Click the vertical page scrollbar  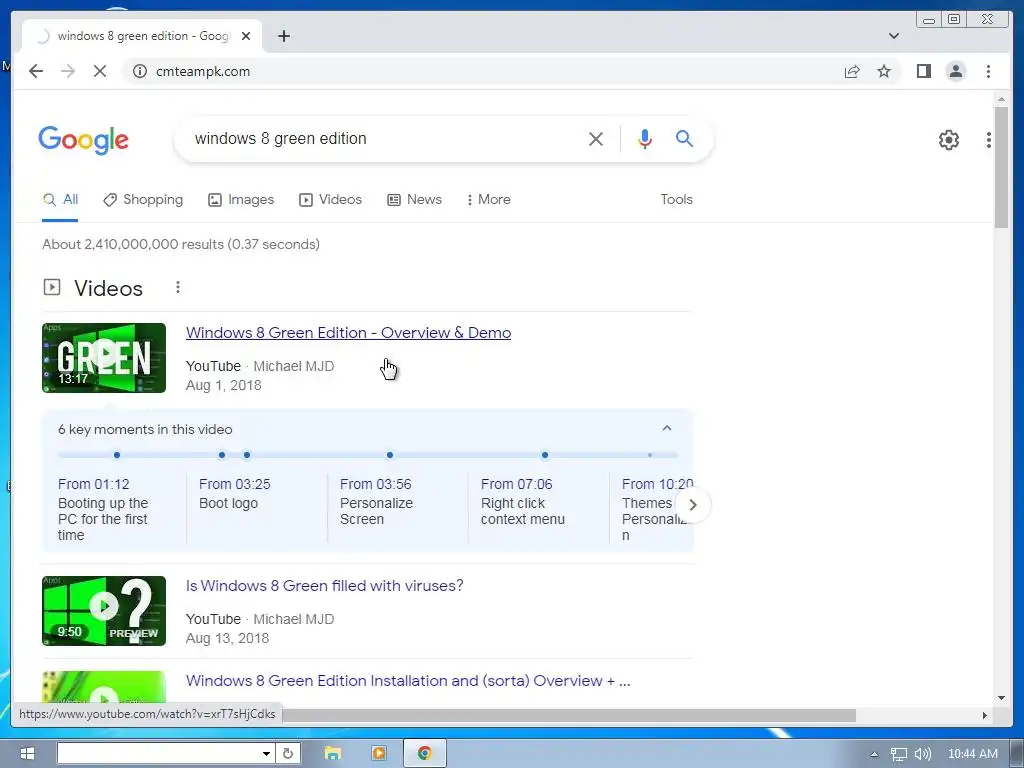tap(1001, 167)
